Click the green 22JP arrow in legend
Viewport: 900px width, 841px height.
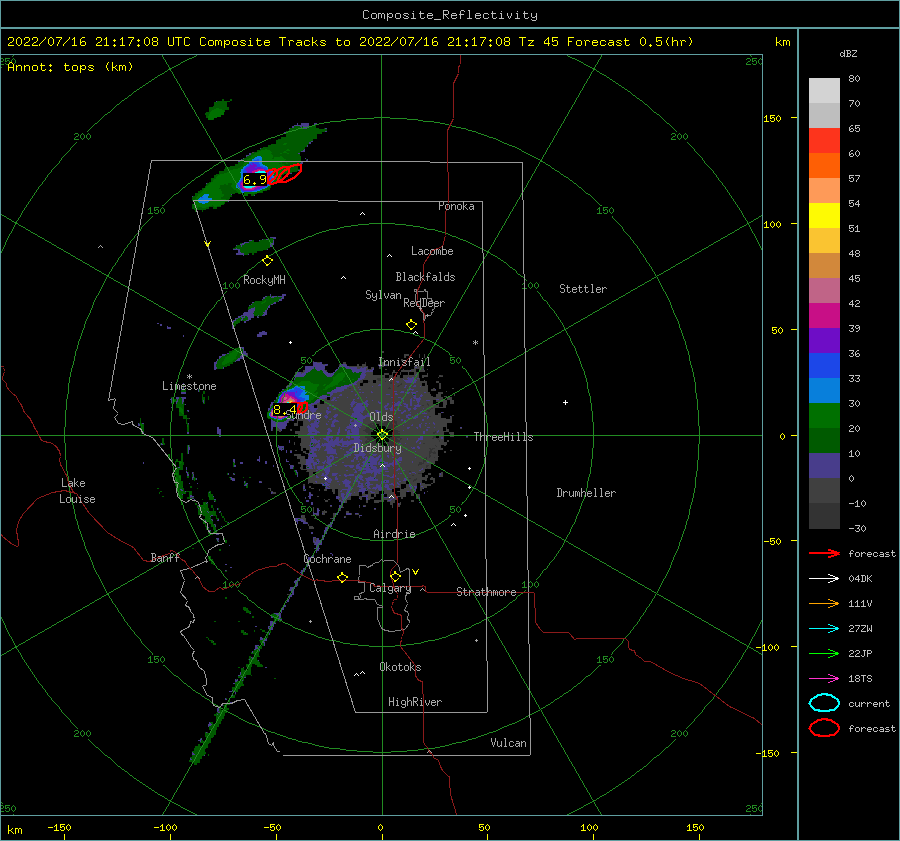click(x=824, y=653)
